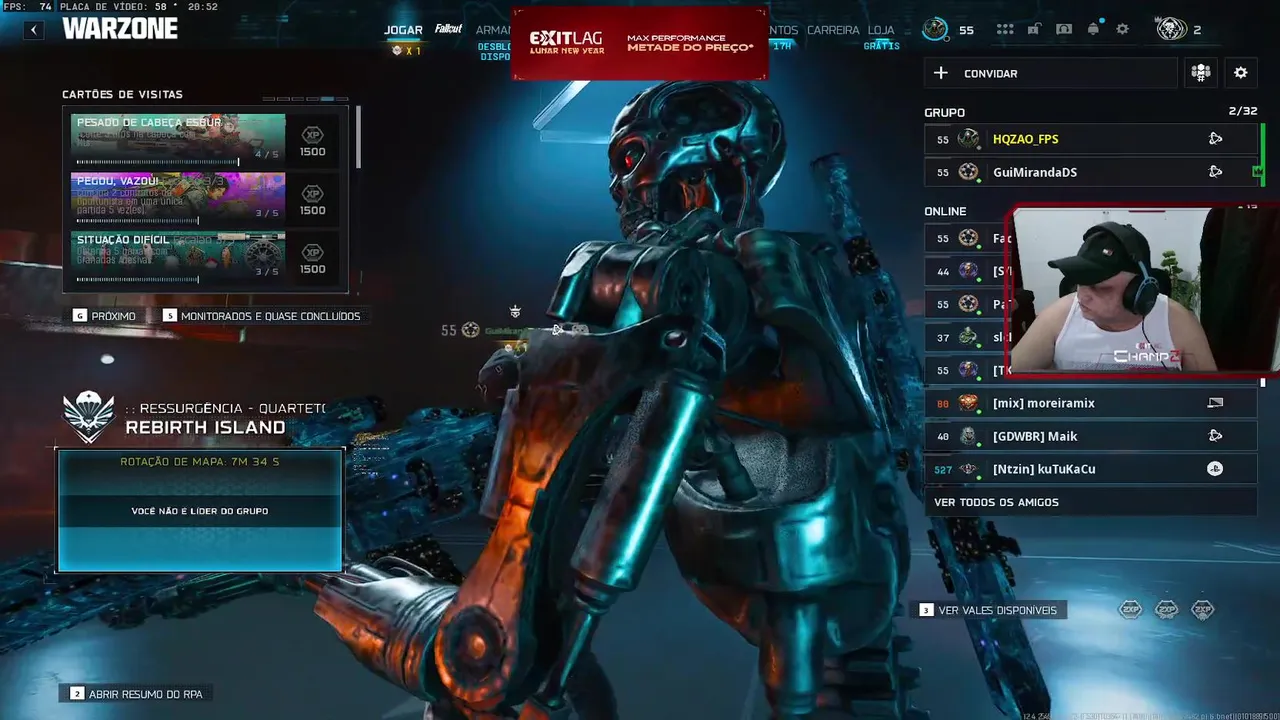This screenshot has height=720, width=1280.
Task: Click XP 1500 badge on Situação Difícil card
Action: [x=313, y=259]
